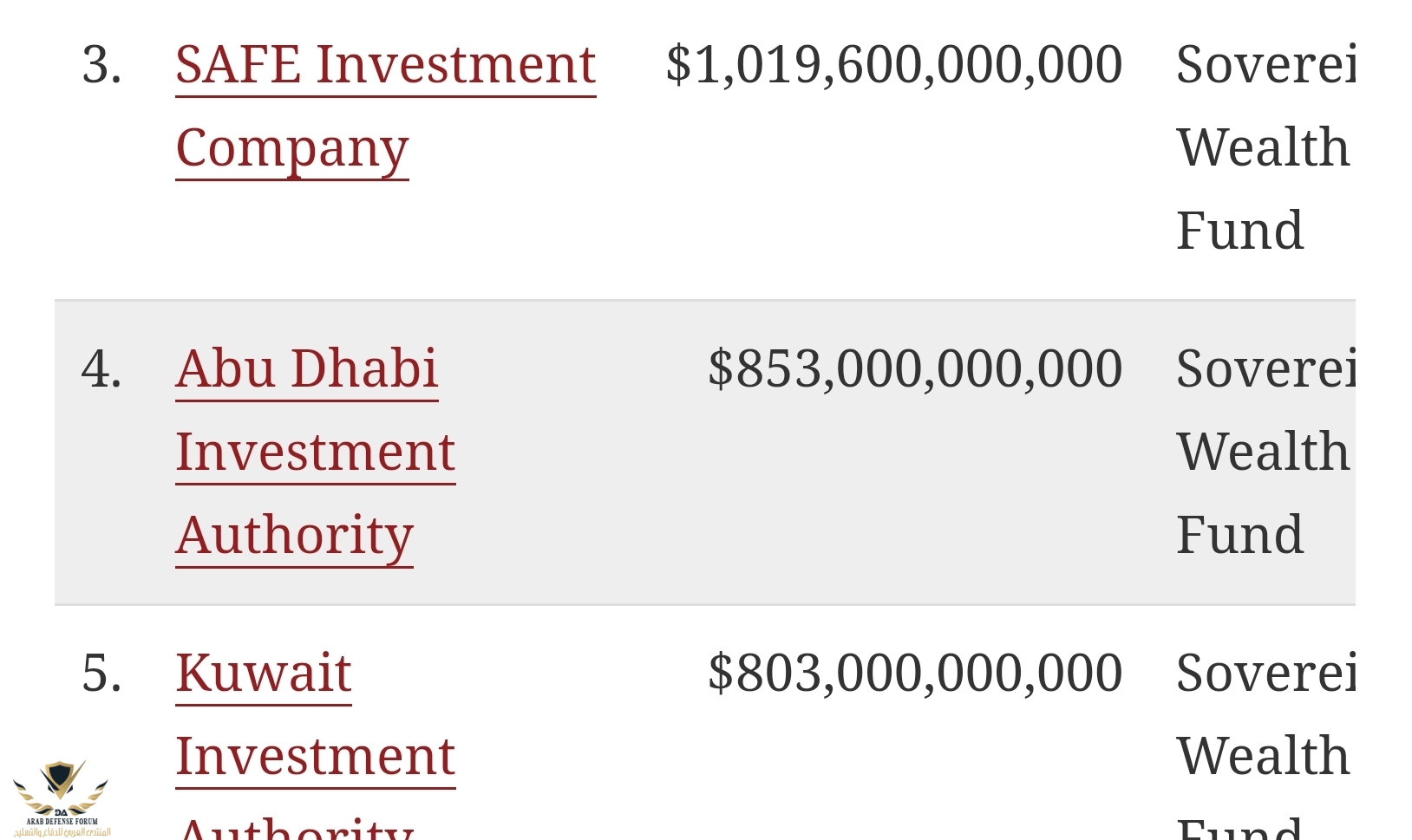Click the $1,019,600,000,000 amount
Image resolution: width=1412 pixels, height=840 pixels.
point(893,65)
